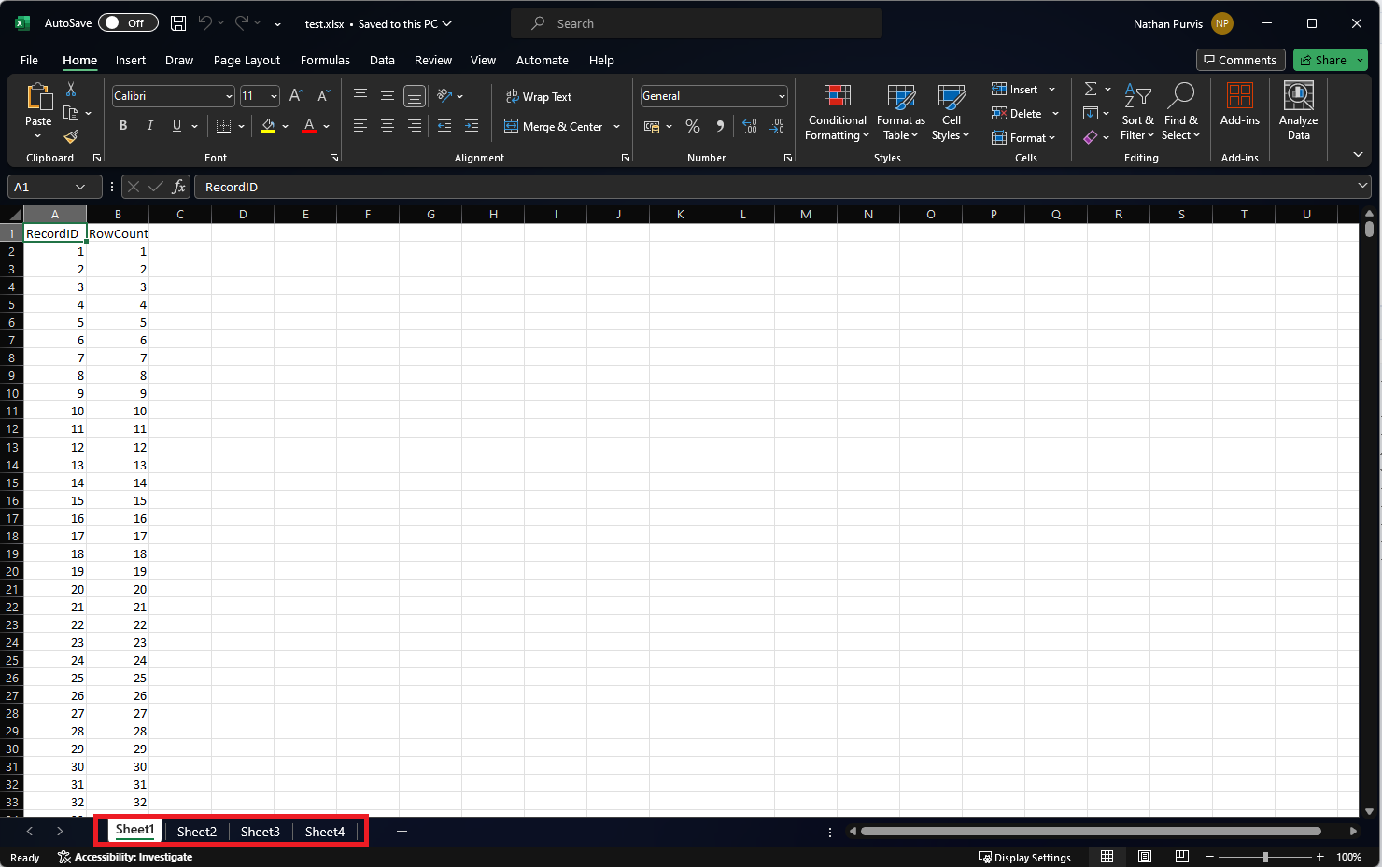Screen dimensions: 1382x868
Task: Switch to the Formulas ribbon tab
Action: pos(325,60)
